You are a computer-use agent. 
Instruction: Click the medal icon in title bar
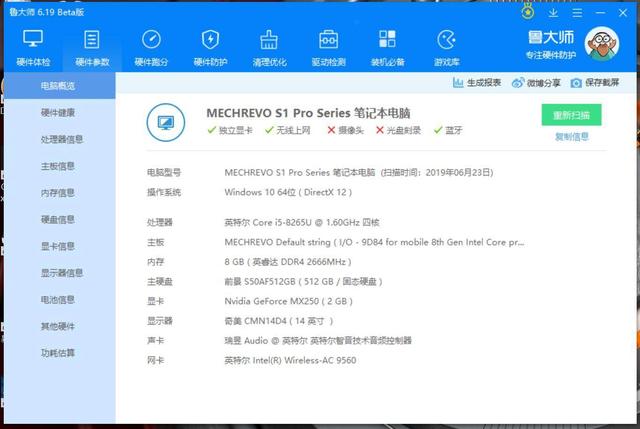point(528,12)
